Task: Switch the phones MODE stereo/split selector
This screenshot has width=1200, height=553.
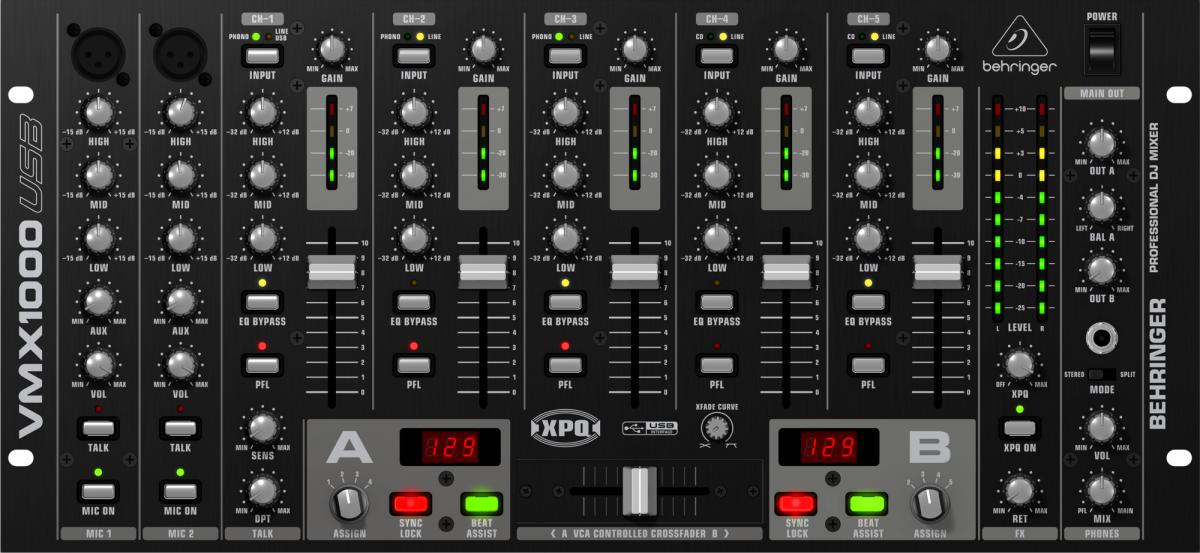Action: pos(1100,374)
